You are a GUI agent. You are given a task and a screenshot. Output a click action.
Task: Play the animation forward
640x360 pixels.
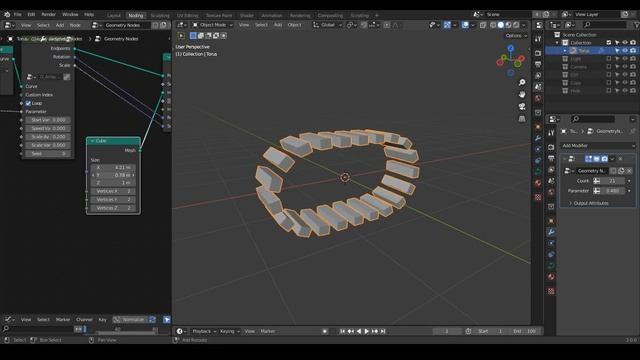pyautogui.click(x=367, y=331)
